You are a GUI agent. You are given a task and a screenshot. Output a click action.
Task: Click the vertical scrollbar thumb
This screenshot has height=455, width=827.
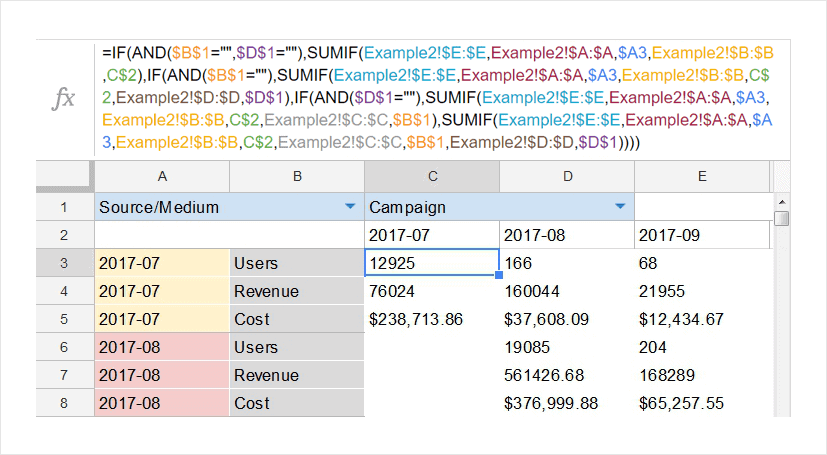coord(781,219)
